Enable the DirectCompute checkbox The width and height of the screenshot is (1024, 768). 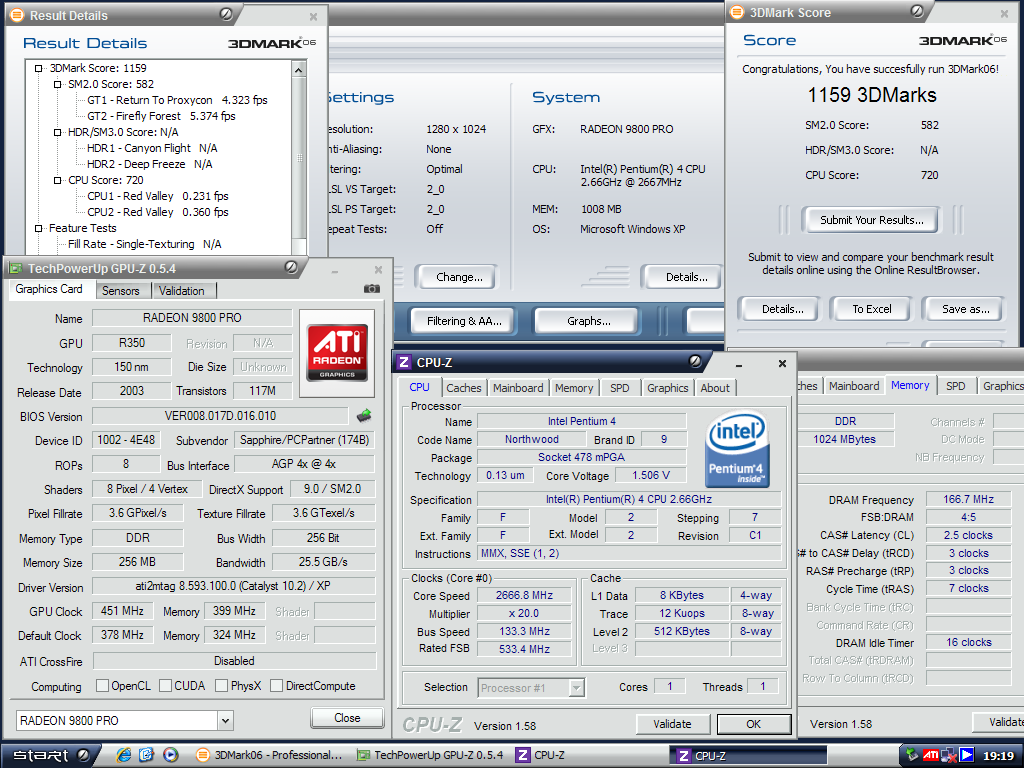276,686
